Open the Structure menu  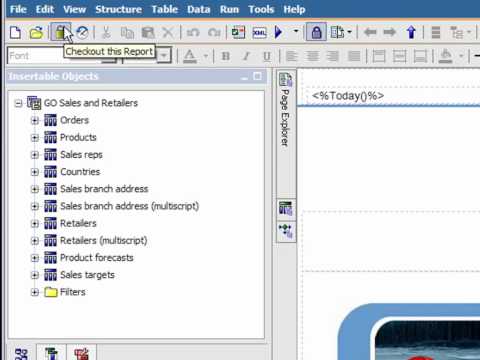tap(118, 9)
